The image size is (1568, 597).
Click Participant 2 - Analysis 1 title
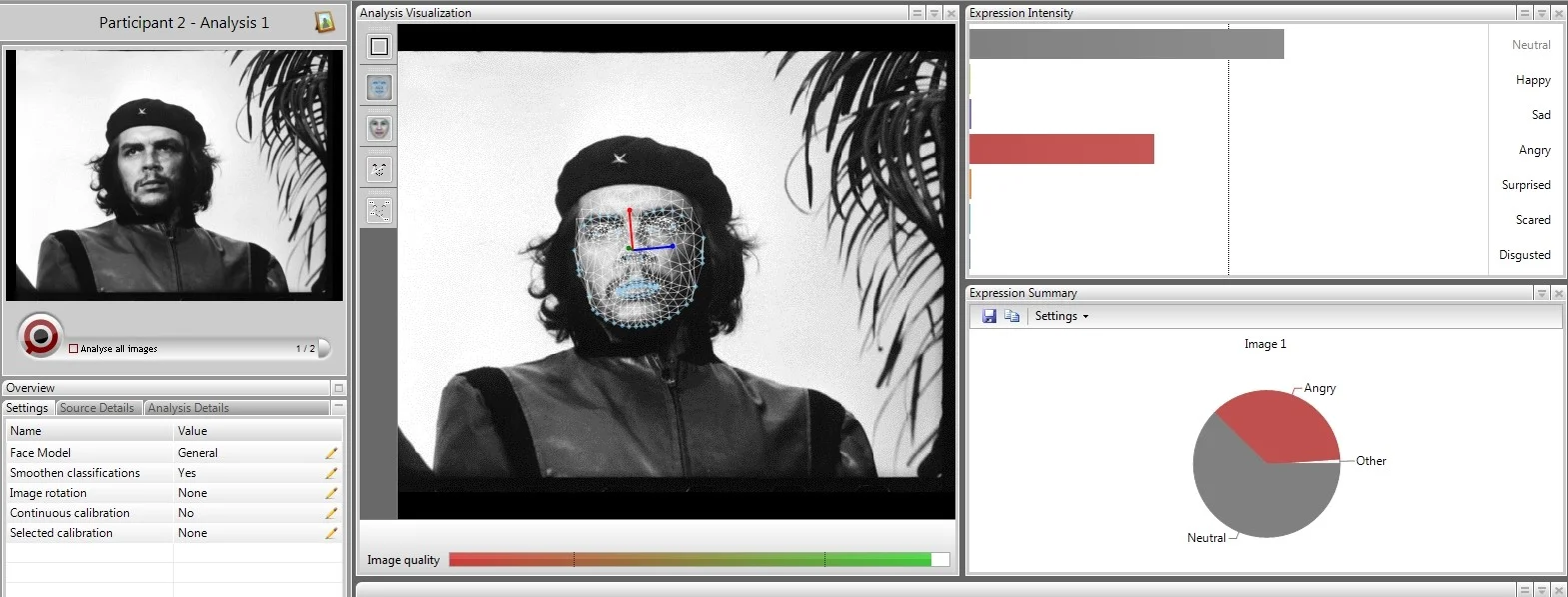(x=184, y=22)
